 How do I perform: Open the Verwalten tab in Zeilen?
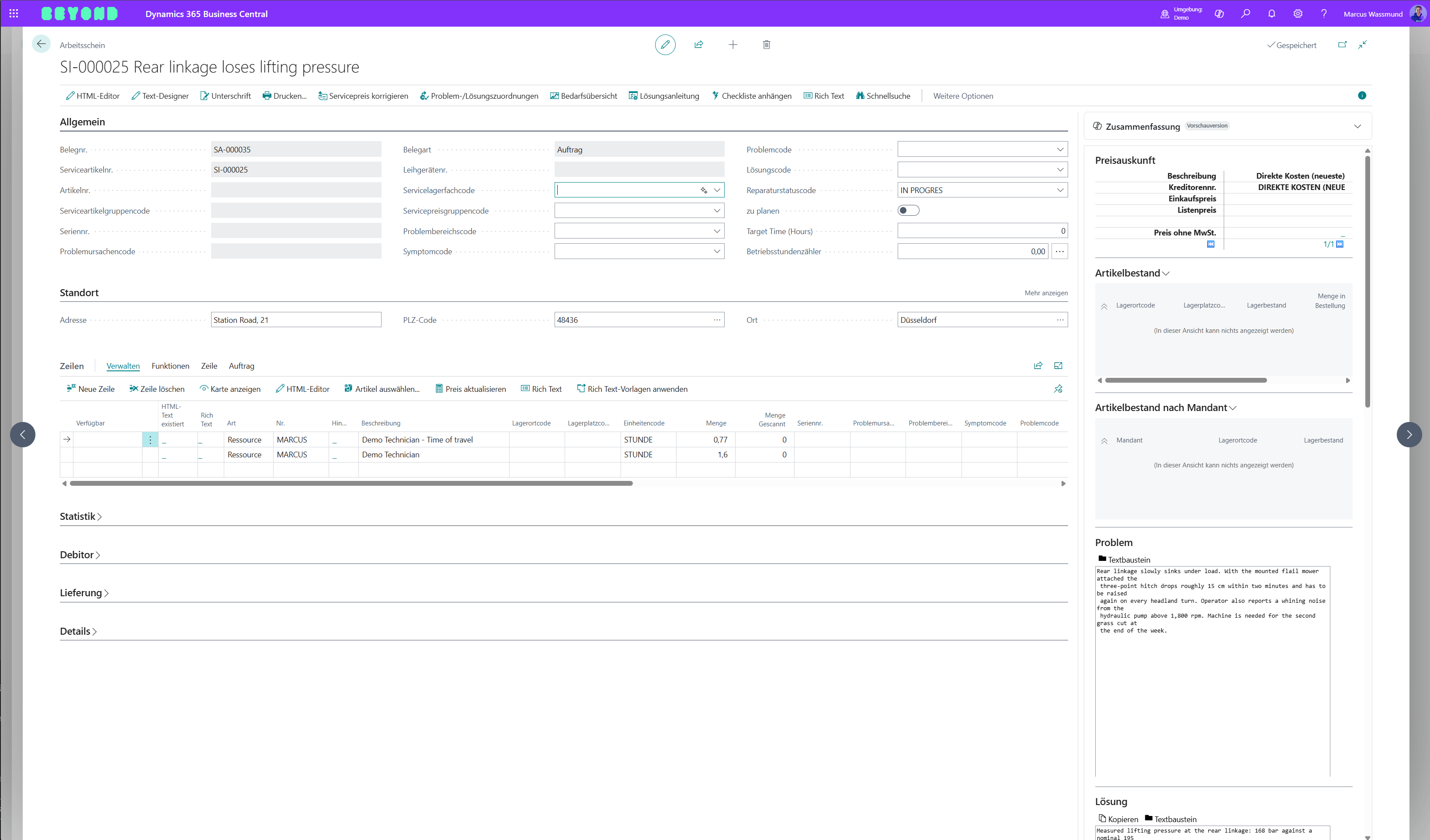(x=123, y=366)
